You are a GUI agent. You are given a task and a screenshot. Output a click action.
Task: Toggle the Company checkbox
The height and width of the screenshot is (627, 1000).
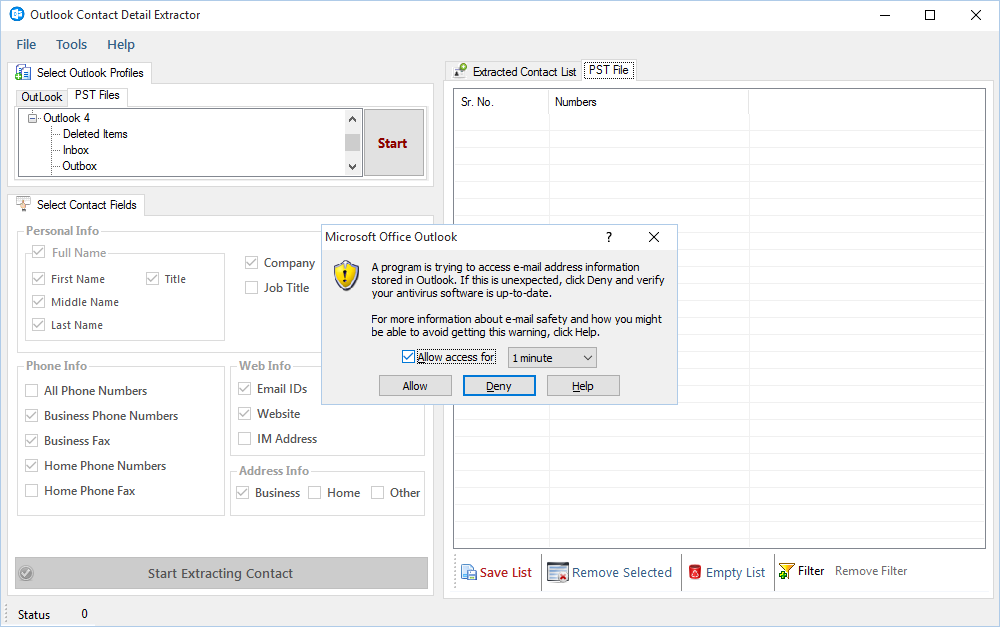tap(251, 263)
